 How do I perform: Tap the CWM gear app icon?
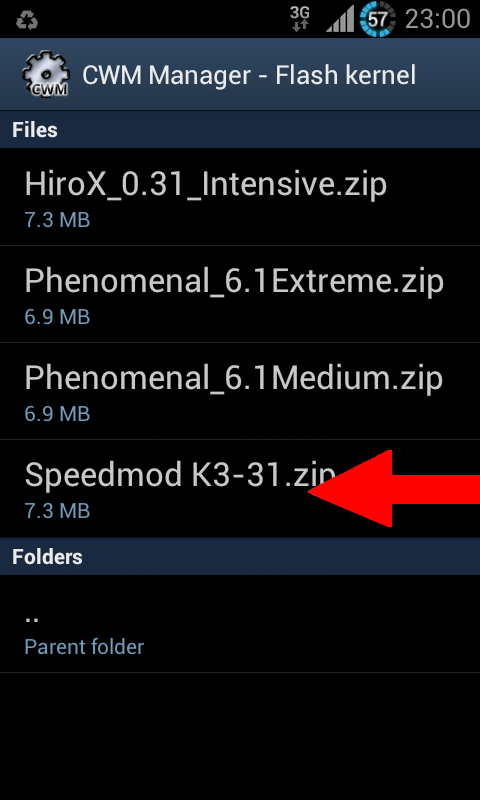[x=45, y=74]
